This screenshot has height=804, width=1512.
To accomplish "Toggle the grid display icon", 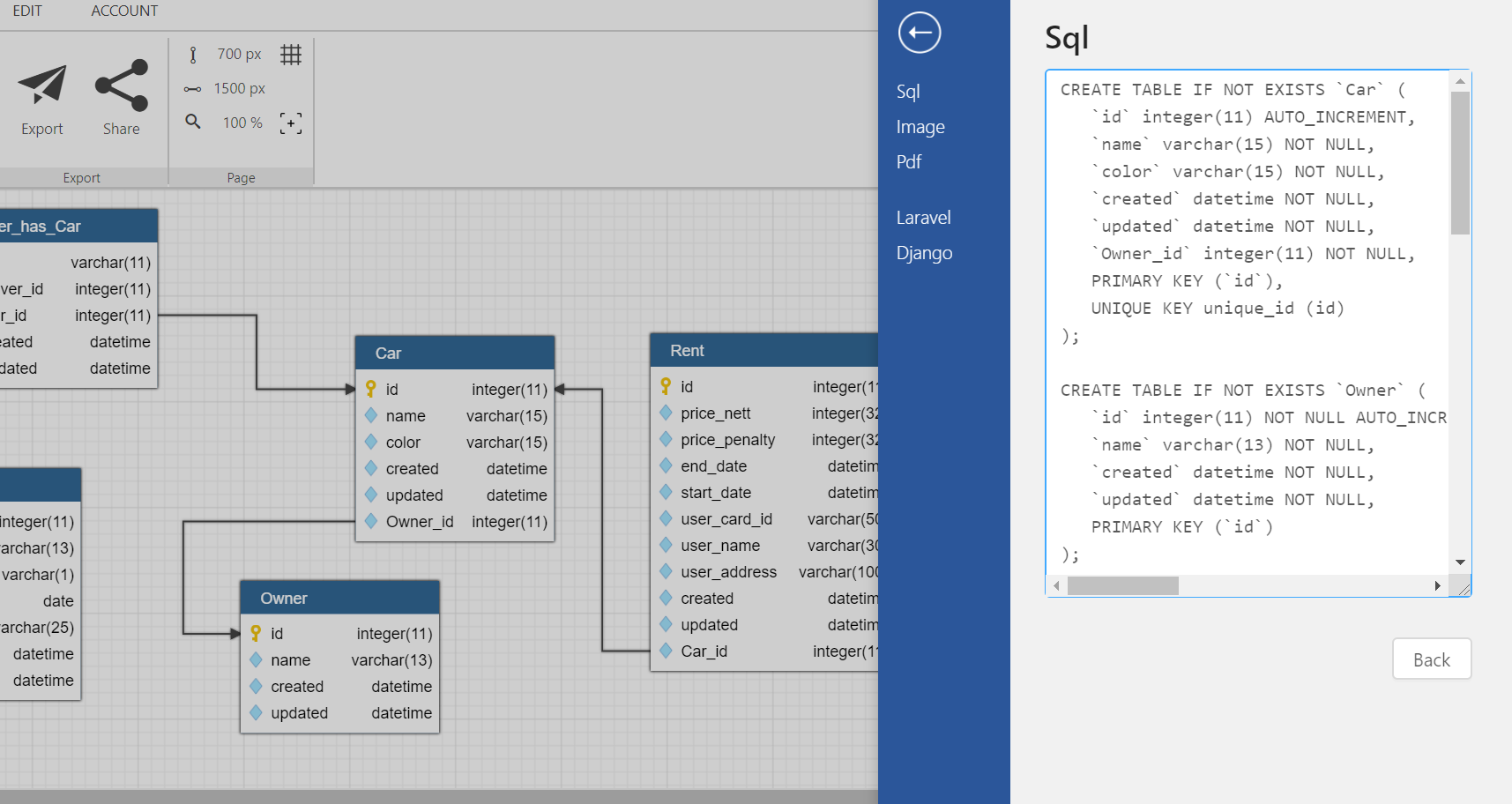I will coord(291,55).
